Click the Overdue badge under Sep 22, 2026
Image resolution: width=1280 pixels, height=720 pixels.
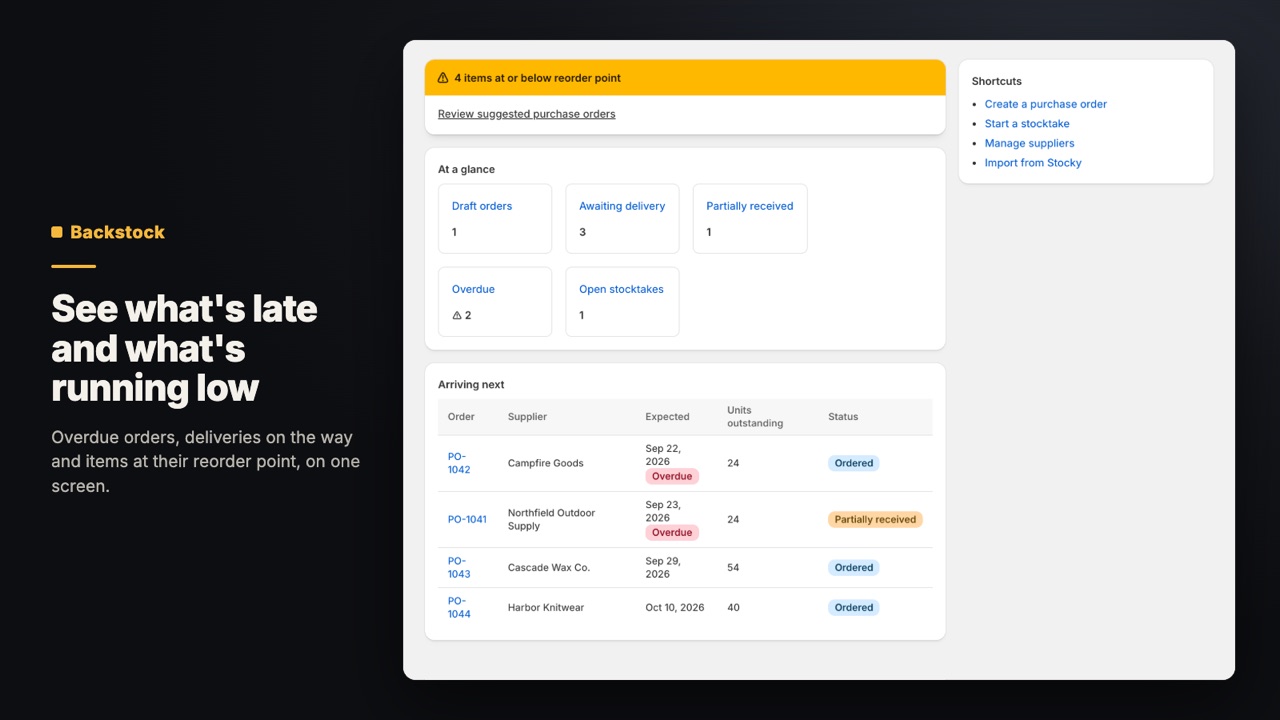tap(672, 476)
